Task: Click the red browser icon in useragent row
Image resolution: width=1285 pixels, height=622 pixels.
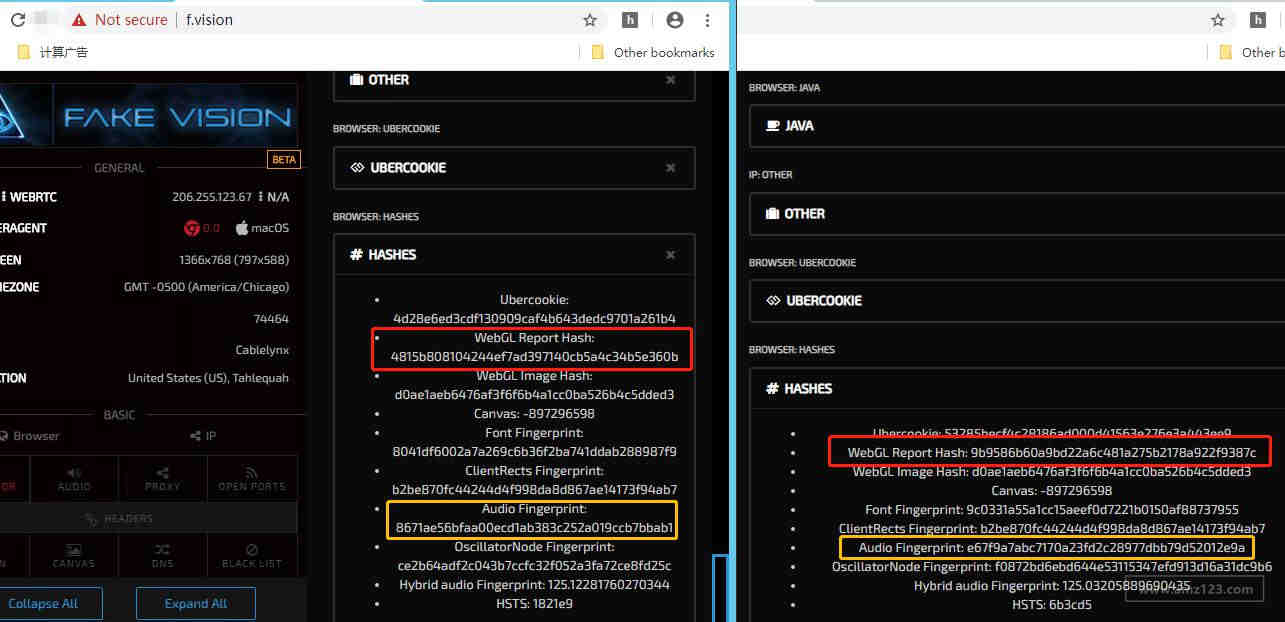Action: pos(192,228)
